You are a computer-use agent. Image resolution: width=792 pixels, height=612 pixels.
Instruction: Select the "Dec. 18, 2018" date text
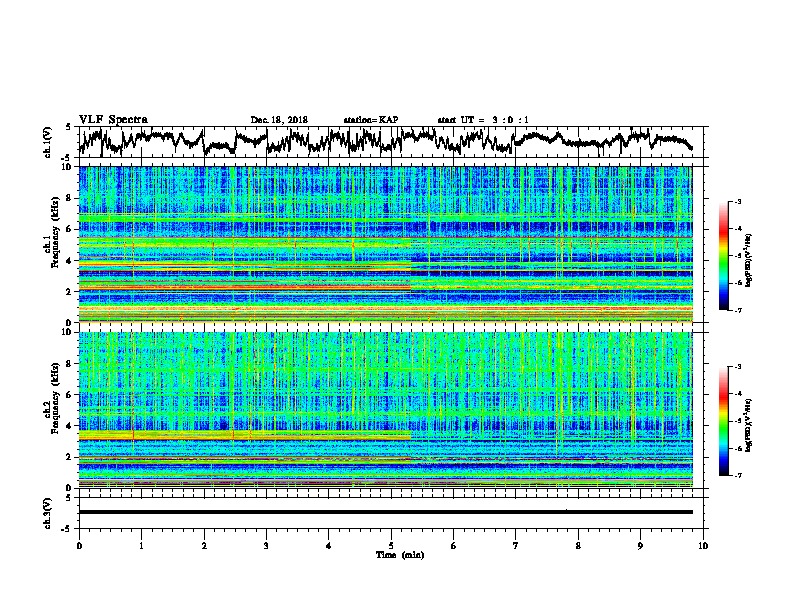tap(279, 120)
